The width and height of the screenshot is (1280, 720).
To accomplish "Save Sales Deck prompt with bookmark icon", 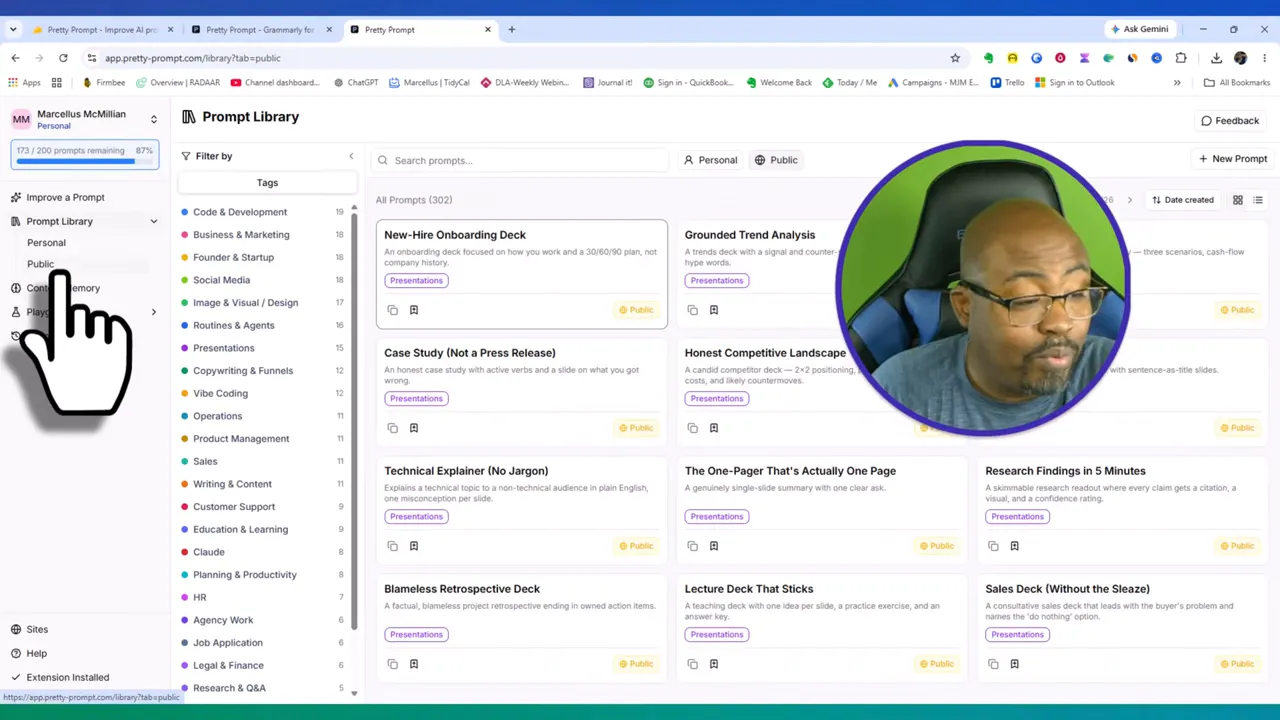I will tap(1014, 664).
